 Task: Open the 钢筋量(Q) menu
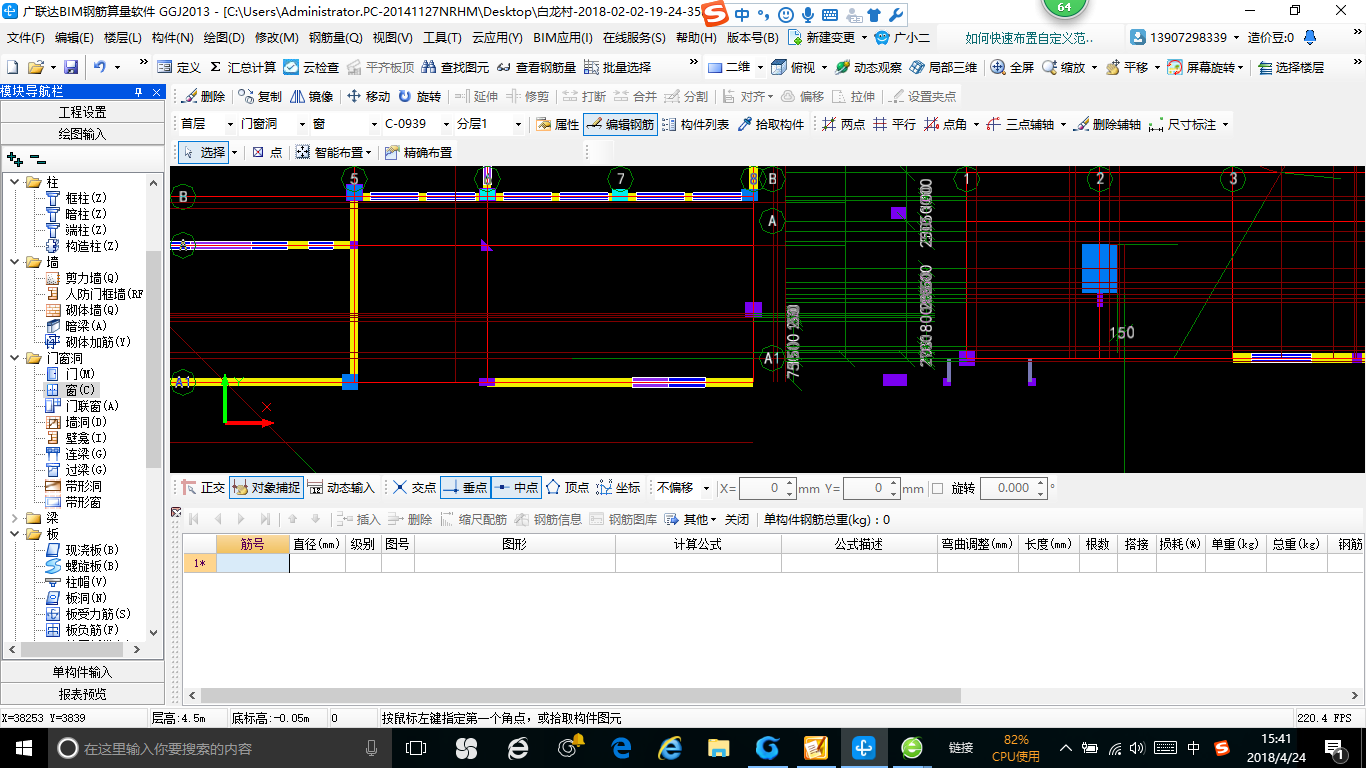pyautogui.click(x=336, y=38)
